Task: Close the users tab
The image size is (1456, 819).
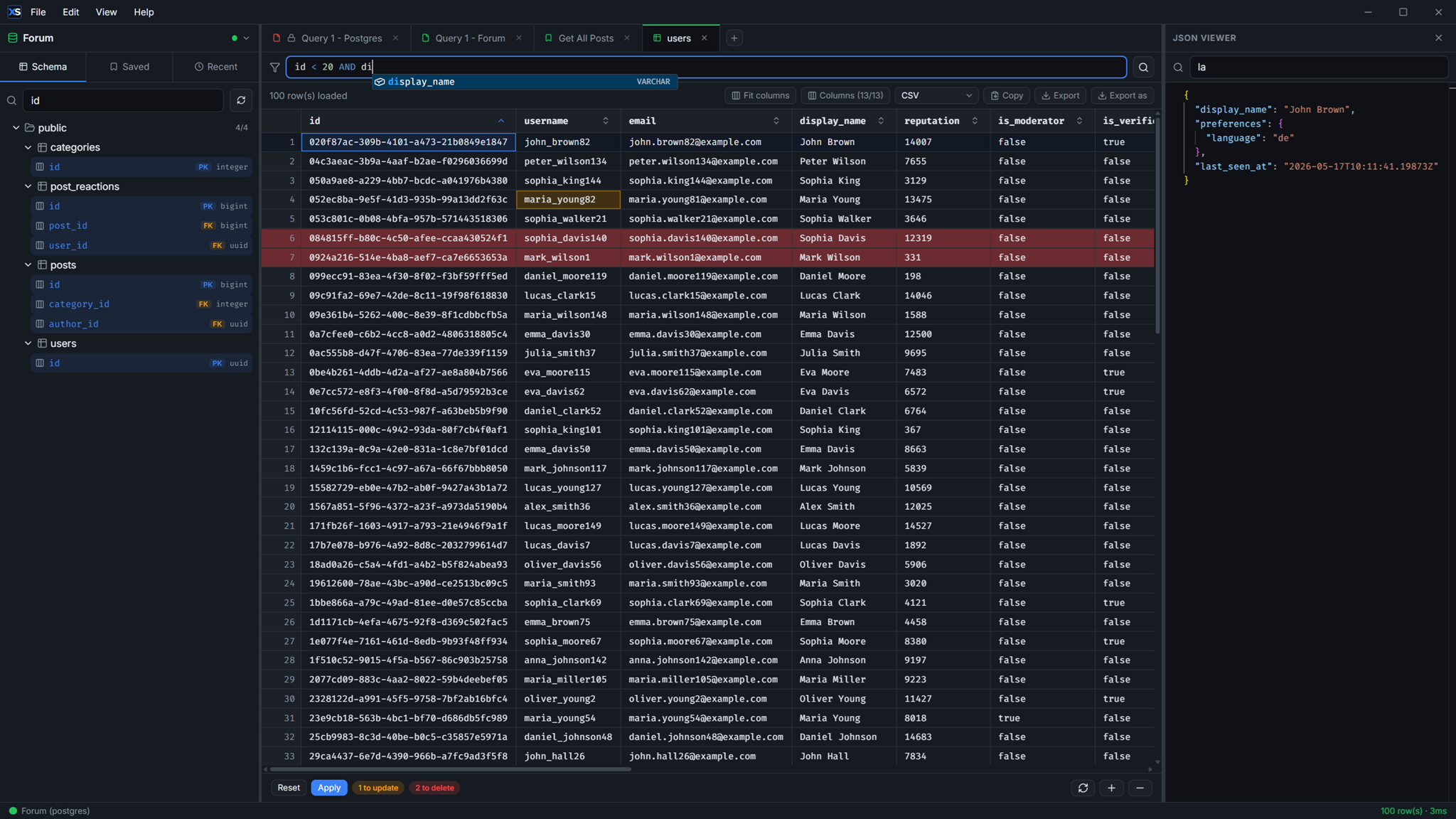Action: 705,38
